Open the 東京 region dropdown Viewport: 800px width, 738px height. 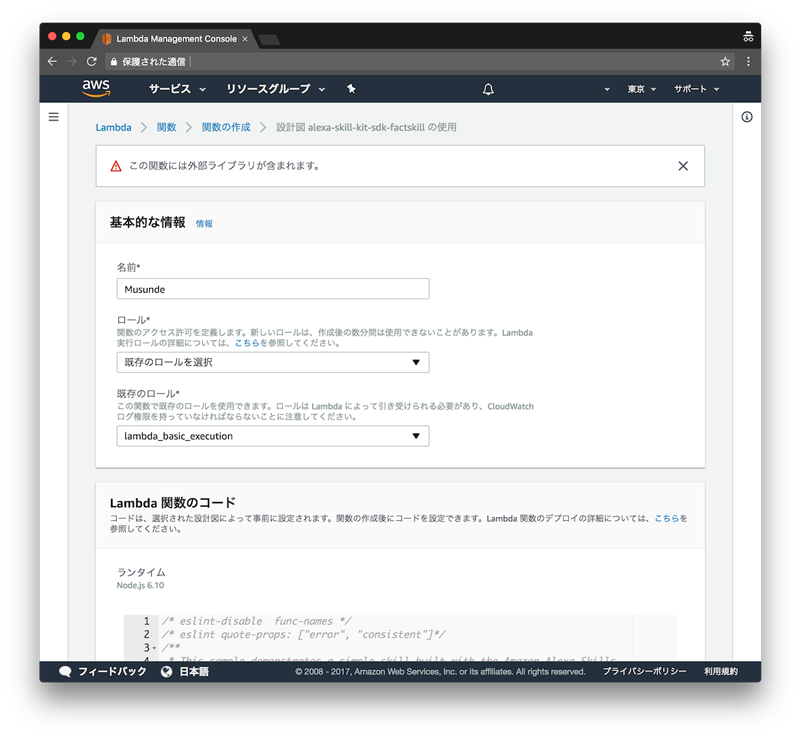641,89
